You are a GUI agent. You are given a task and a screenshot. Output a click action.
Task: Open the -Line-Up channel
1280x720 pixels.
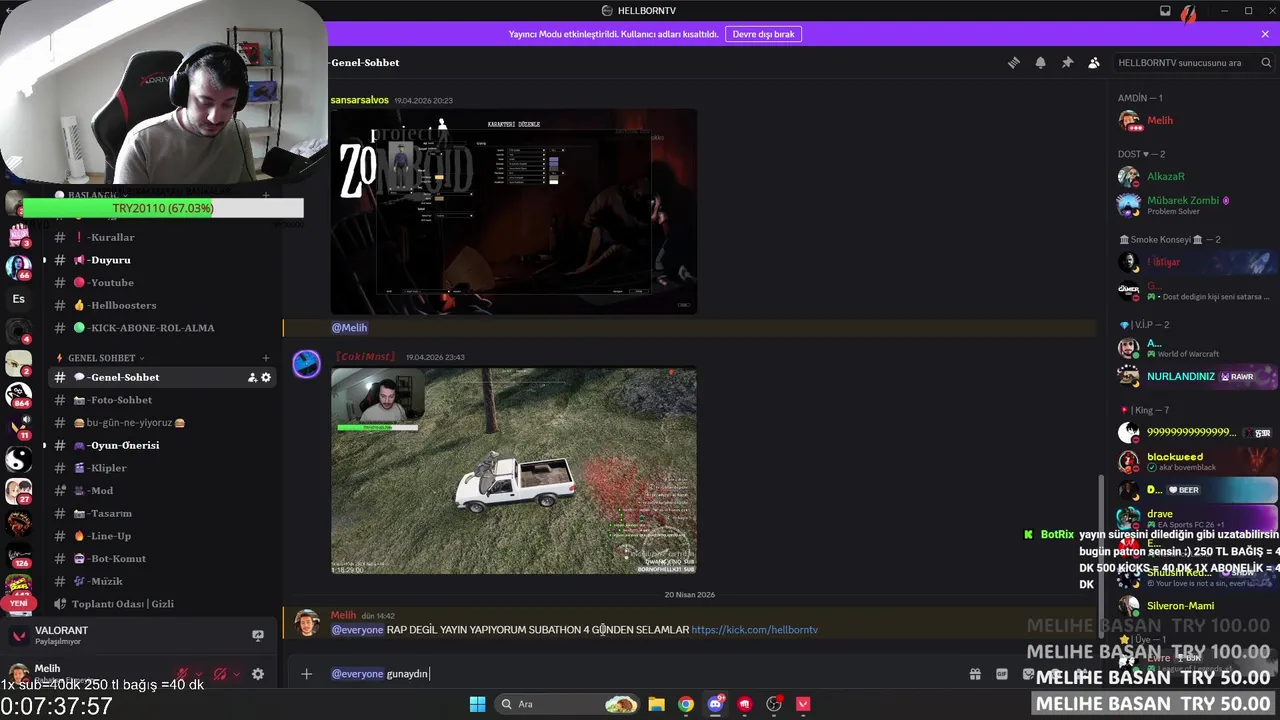pyautogui.click(x=162, y=536)
